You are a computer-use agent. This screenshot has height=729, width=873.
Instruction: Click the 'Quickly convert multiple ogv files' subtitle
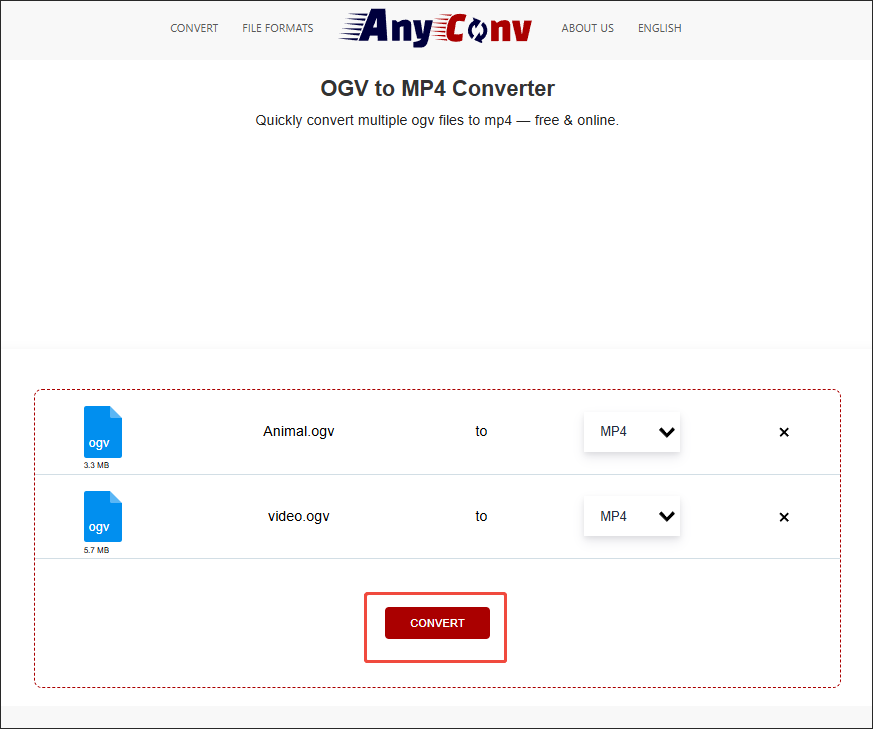coord(437,120)
